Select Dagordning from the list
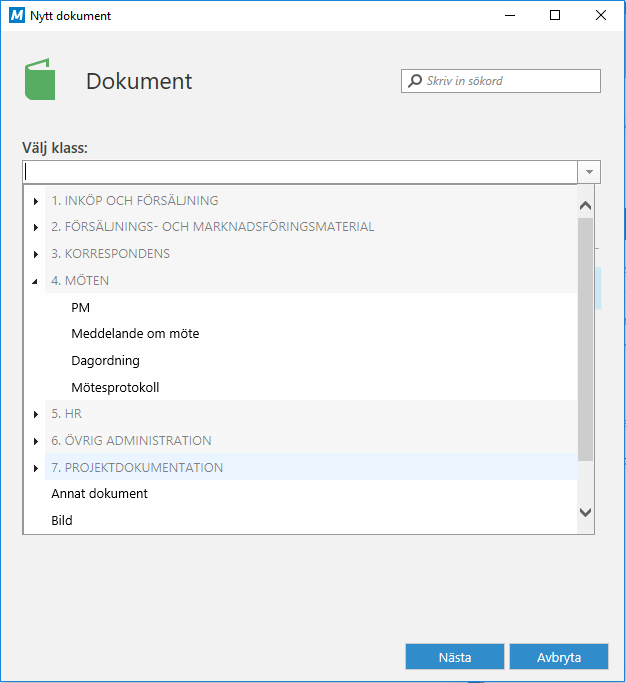The height and width of the screenshot is (683, 626). [105, 361]
